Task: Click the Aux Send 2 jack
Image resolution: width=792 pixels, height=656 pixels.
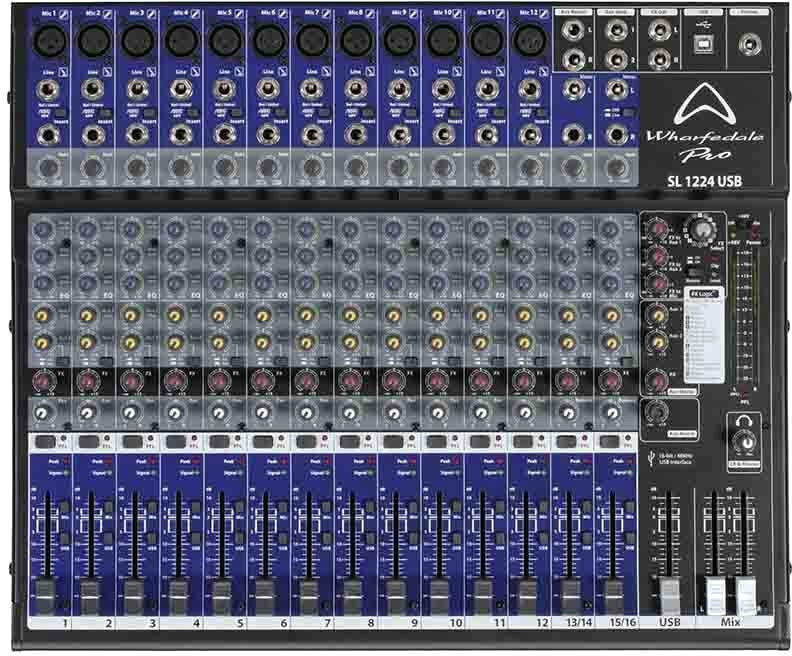Action: click(616, 59)
